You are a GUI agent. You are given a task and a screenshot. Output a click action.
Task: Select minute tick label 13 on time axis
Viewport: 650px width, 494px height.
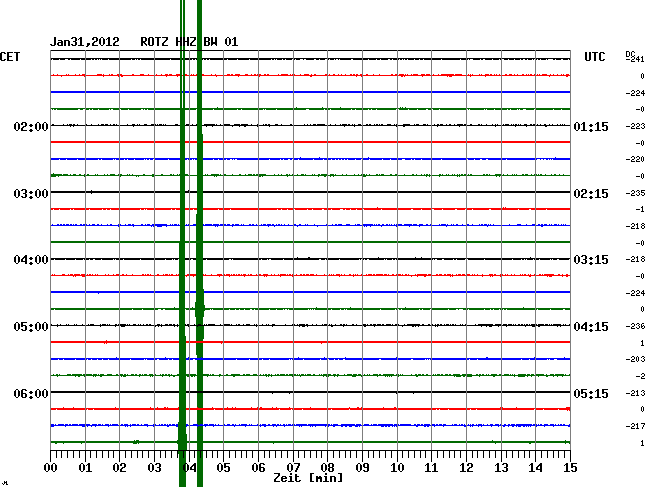coord(501,467)
